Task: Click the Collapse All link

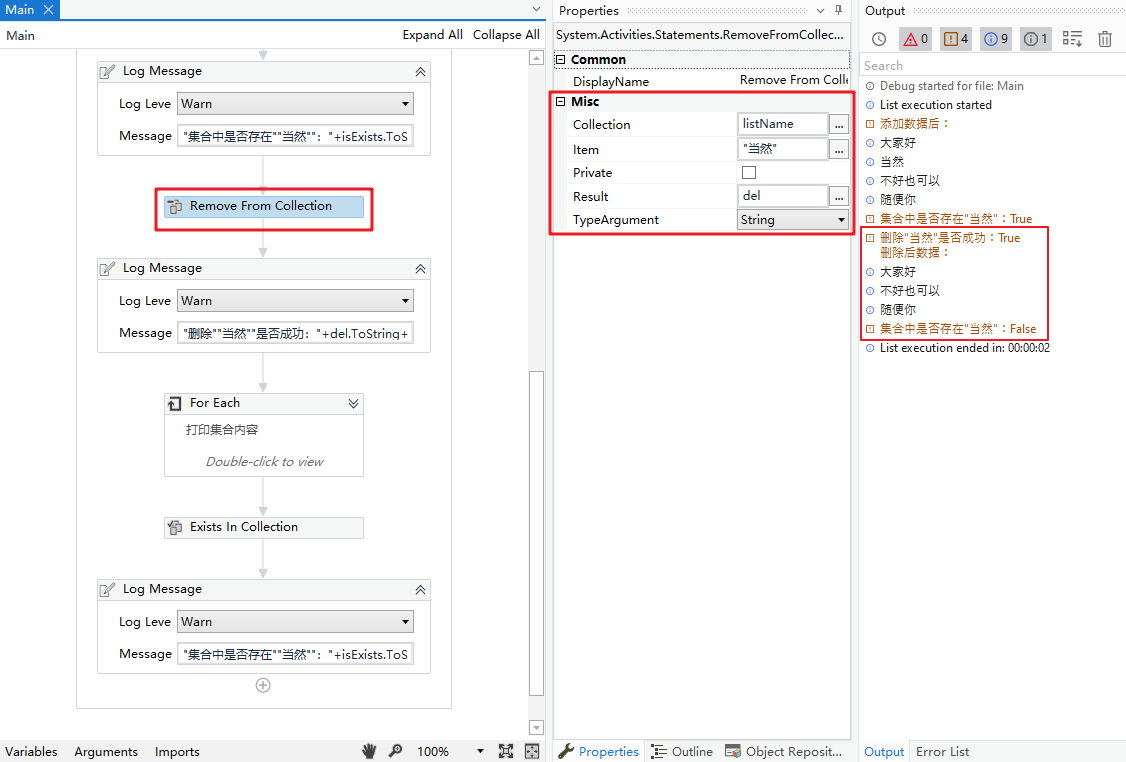Action: point(506,34)
